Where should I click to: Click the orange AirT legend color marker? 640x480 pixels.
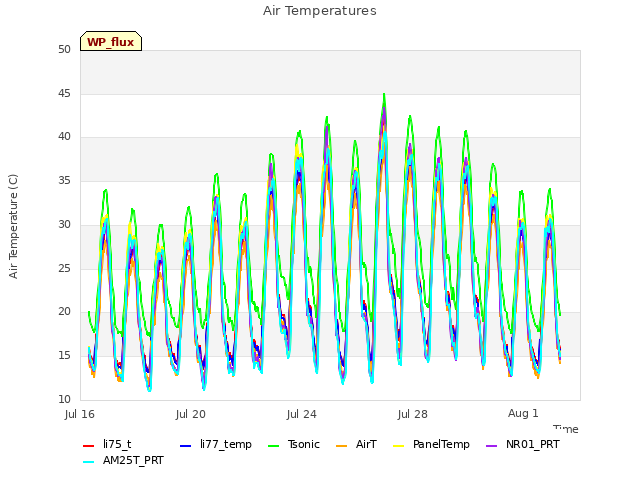[341, 446]
